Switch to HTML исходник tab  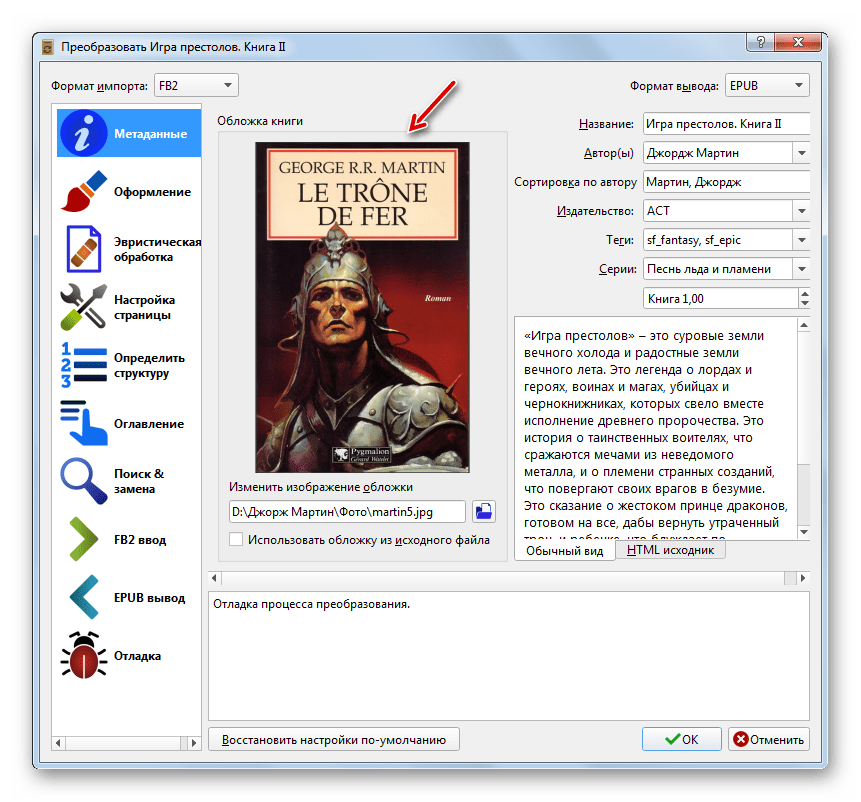pyautogui.click(x=670, y=549)
